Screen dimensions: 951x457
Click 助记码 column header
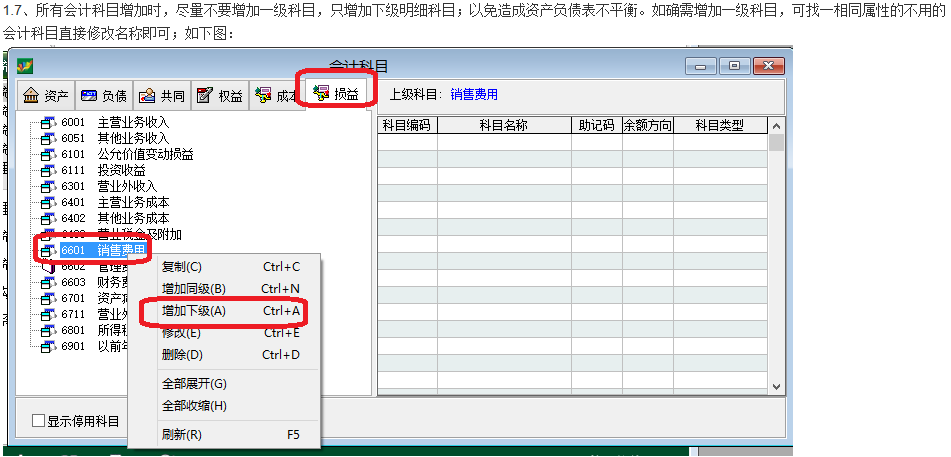click(x=597, y=126)
